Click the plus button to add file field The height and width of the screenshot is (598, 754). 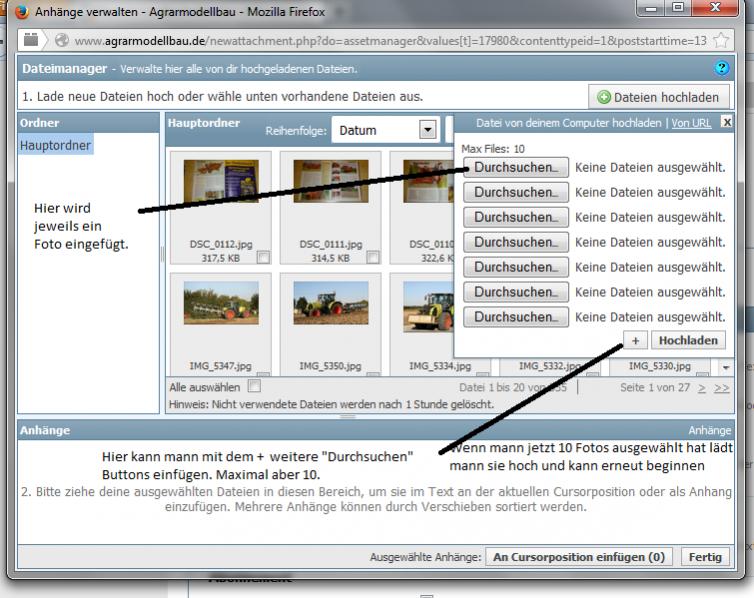(x=635, y=340)
